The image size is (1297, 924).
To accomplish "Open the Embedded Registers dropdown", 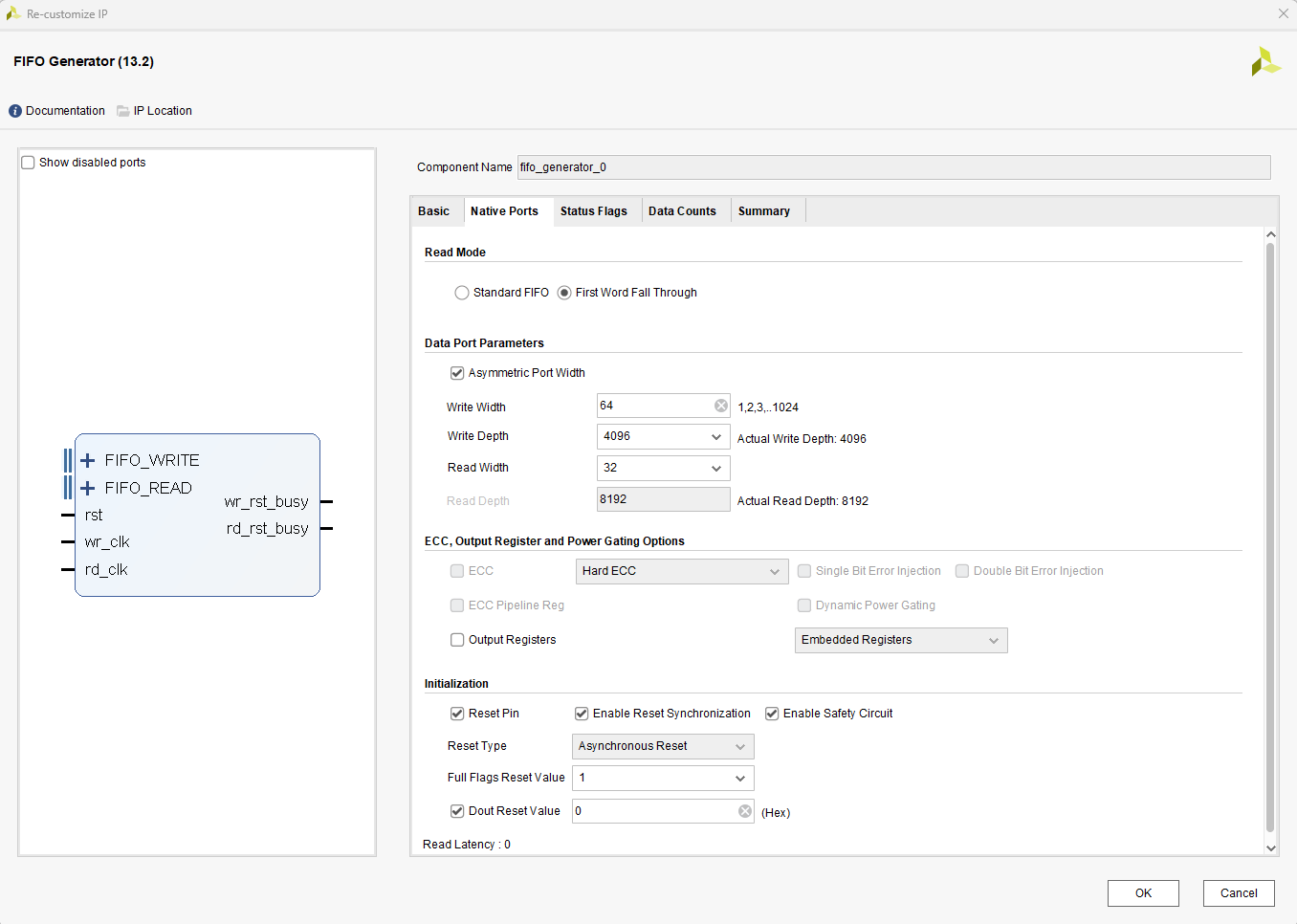I will 901,640.
